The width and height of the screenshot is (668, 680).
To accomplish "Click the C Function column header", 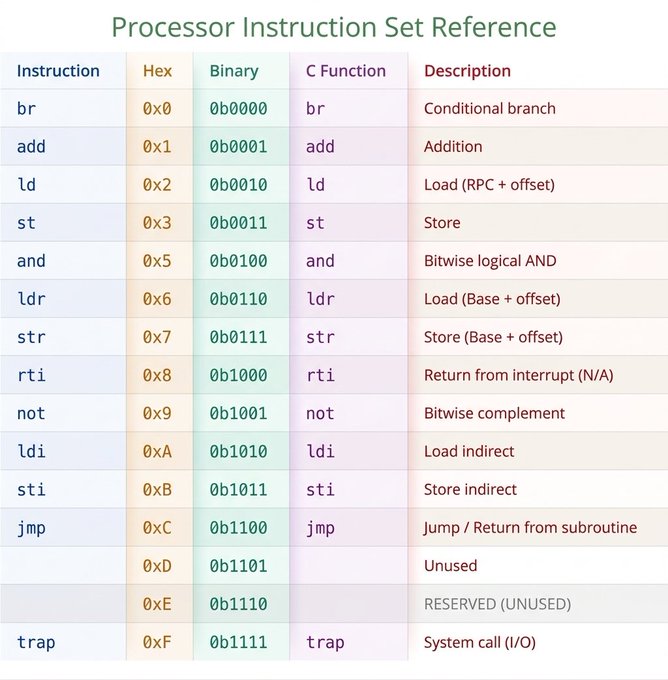I will coord(346,71).
